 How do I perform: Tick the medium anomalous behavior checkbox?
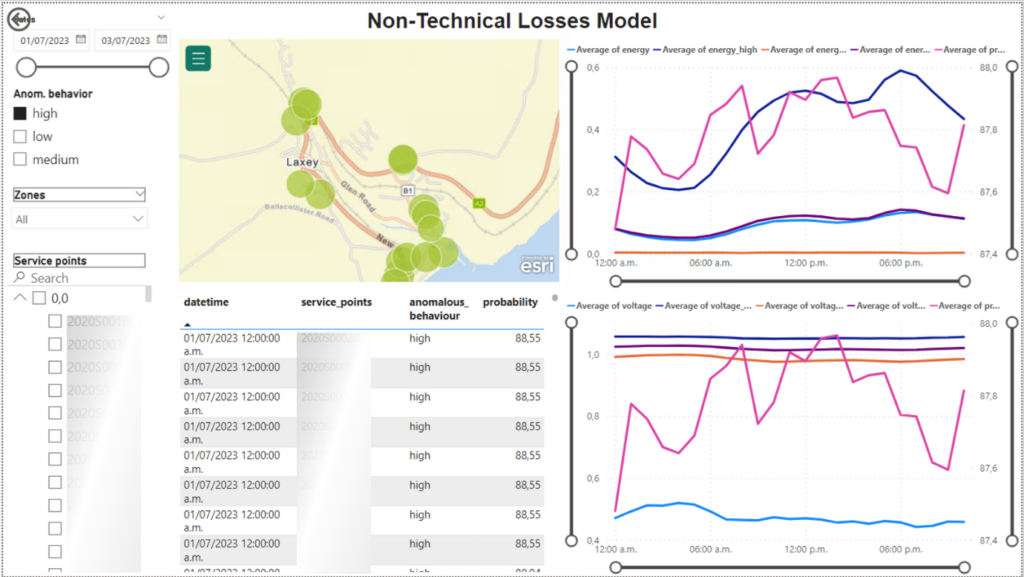click(x=20, y=160)
